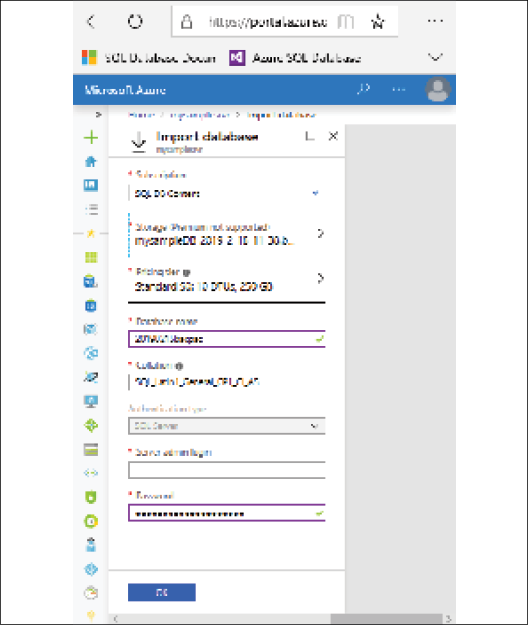Go to Home via the sidebar house icon
Viewport: 528px width, 625px height.
[x=91, y=161]
